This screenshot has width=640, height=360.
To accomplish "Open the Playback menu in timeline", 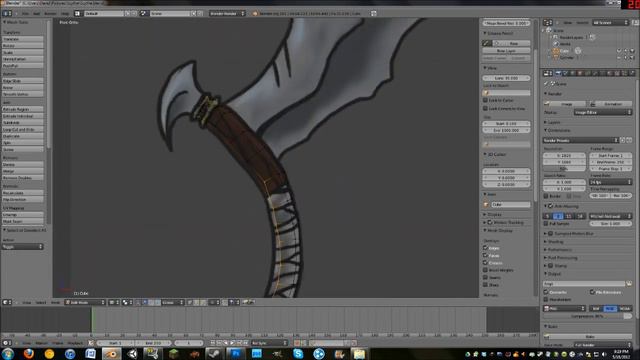I will tap(75, 343).
